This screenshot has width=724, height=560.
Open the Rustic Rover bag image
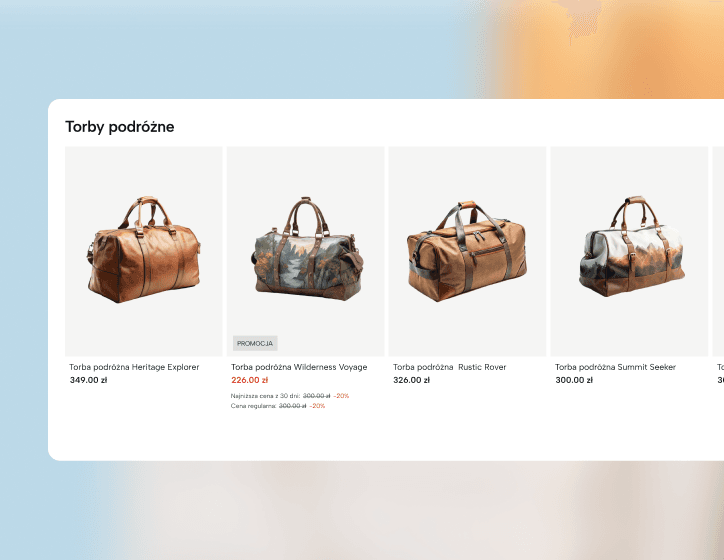click(467, 251)
